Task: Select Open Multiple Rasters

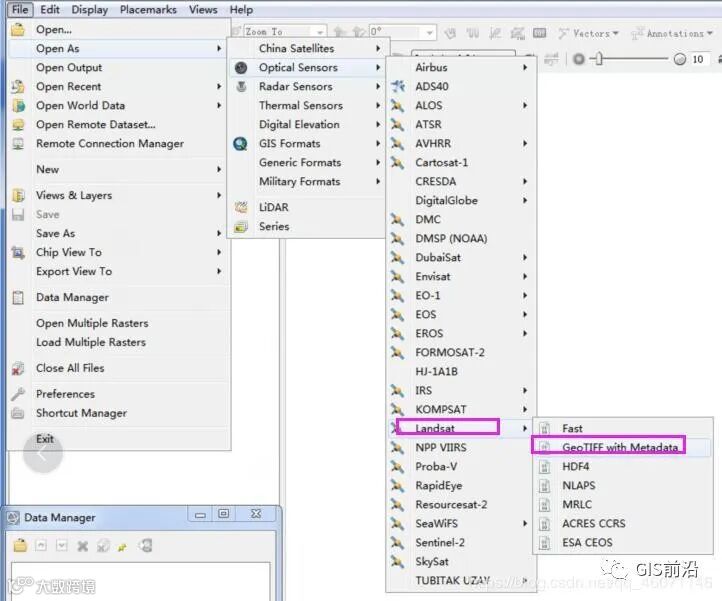Action: [x=92, y=323]
